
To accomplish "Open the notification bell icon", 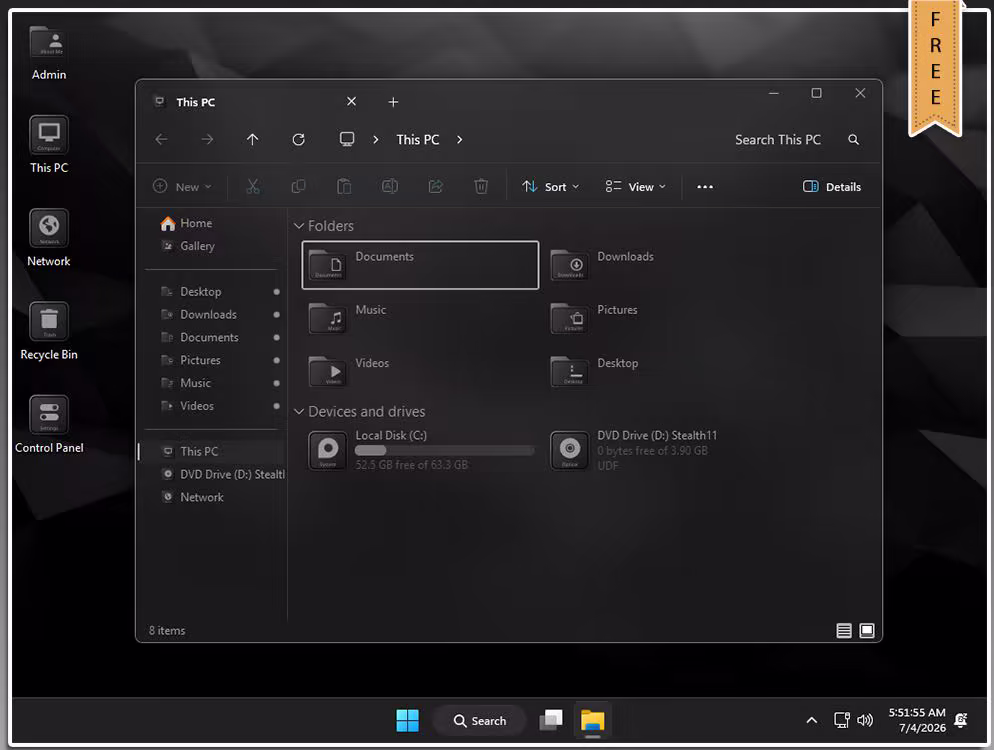I will pos(961,720).
